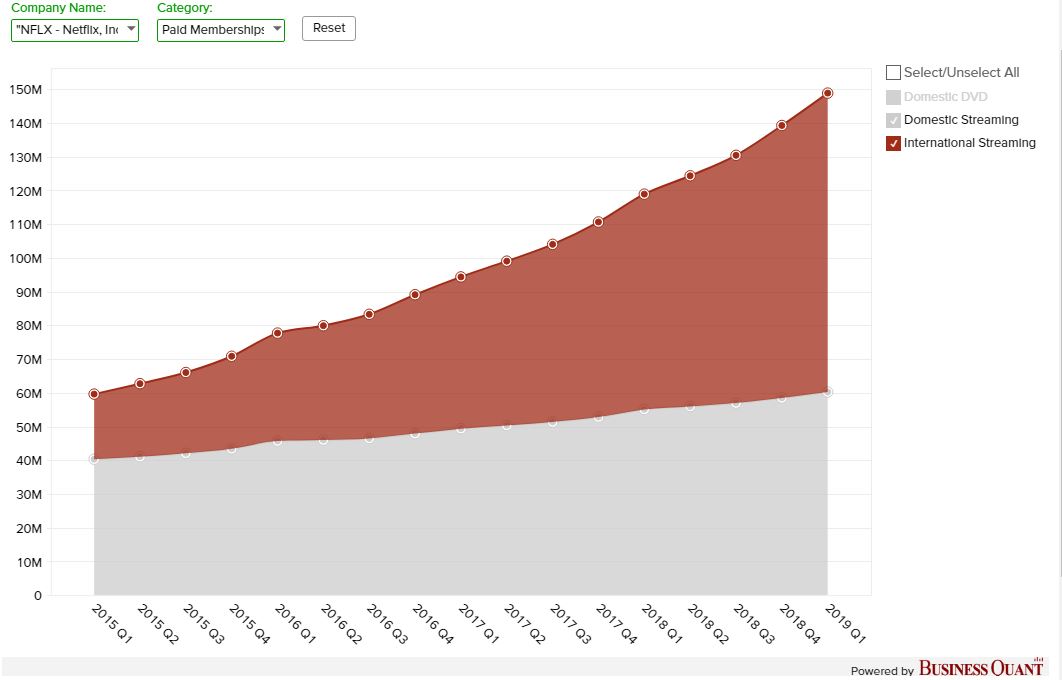The width and height of the screenshot is (1062, 680).
Task: Click the Reset button
Action: [x=328, y=28]
